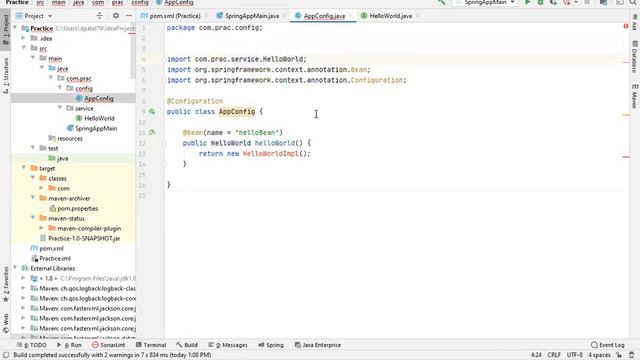Select pom.properties in the tree

tap(78, 208)
